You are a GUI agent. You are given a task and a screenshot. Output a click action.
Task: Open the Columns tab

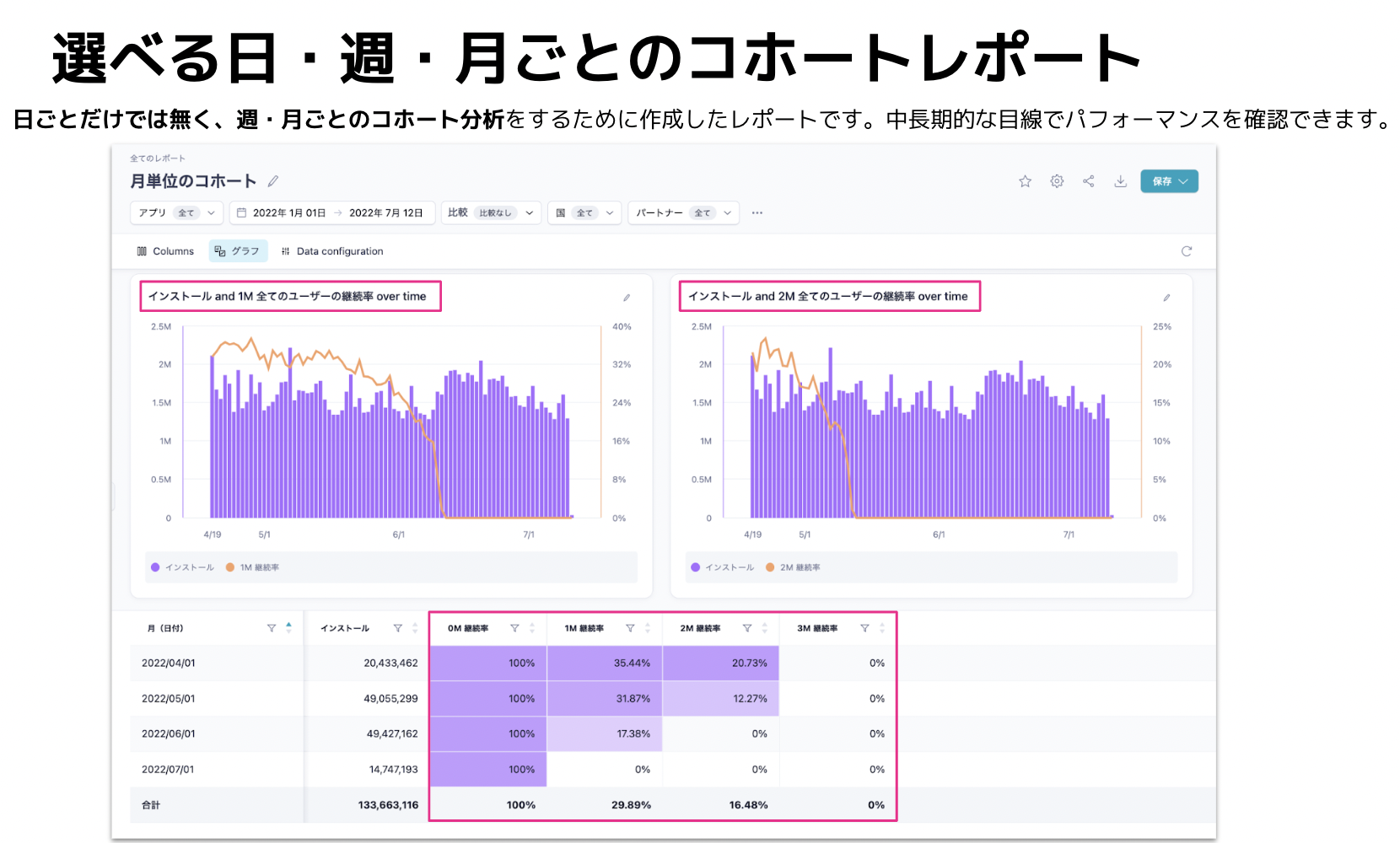pyautogui.click(x=165, y=251)
